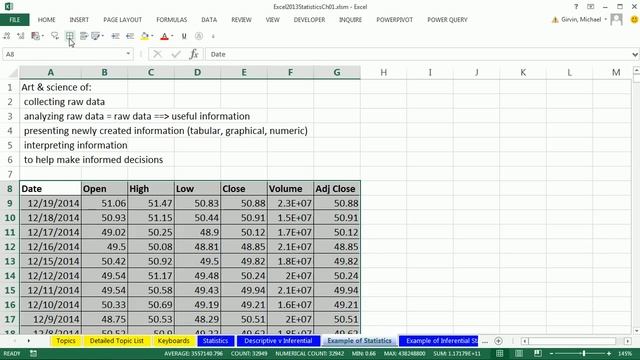The height and width of the screenshot is (360, 640).
Task: Click the smiley feedback icon
Action: coord(634,19)
